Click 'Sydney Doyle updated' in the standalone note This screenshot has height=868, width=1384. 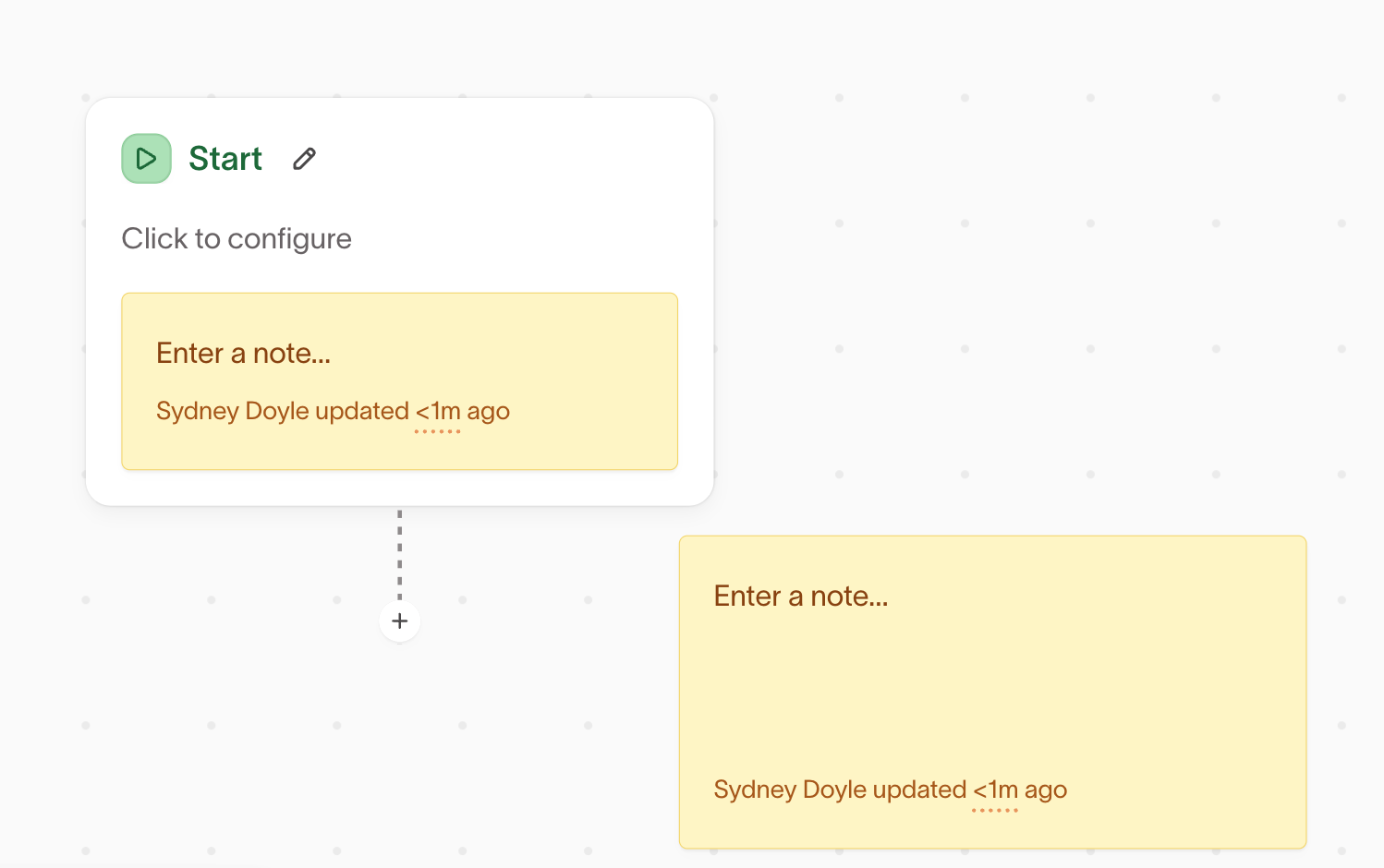click(x=840, y=790)
